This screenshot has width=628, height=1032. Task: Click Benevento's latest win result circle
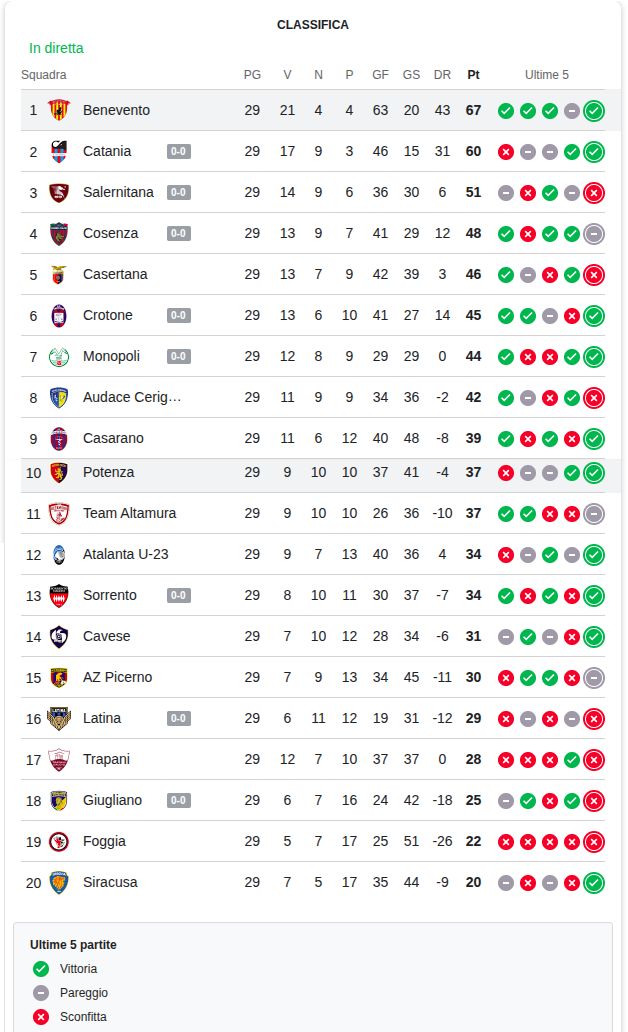[x=594, y=110]
